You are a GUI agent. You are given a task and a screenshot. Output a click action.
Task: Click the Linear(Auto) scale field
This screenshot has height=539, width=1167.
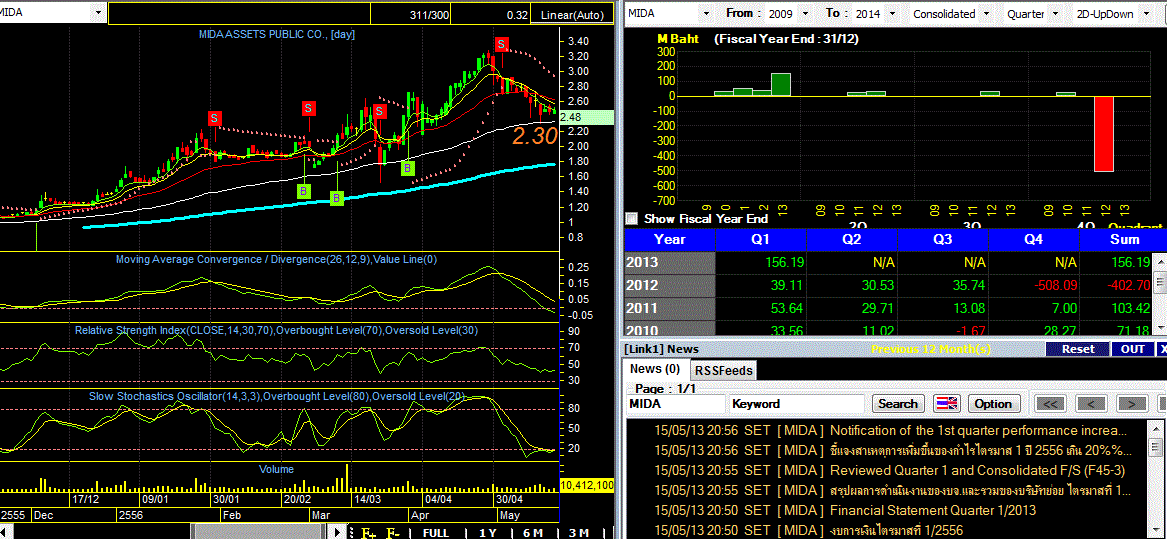click(x=572, y=14)
